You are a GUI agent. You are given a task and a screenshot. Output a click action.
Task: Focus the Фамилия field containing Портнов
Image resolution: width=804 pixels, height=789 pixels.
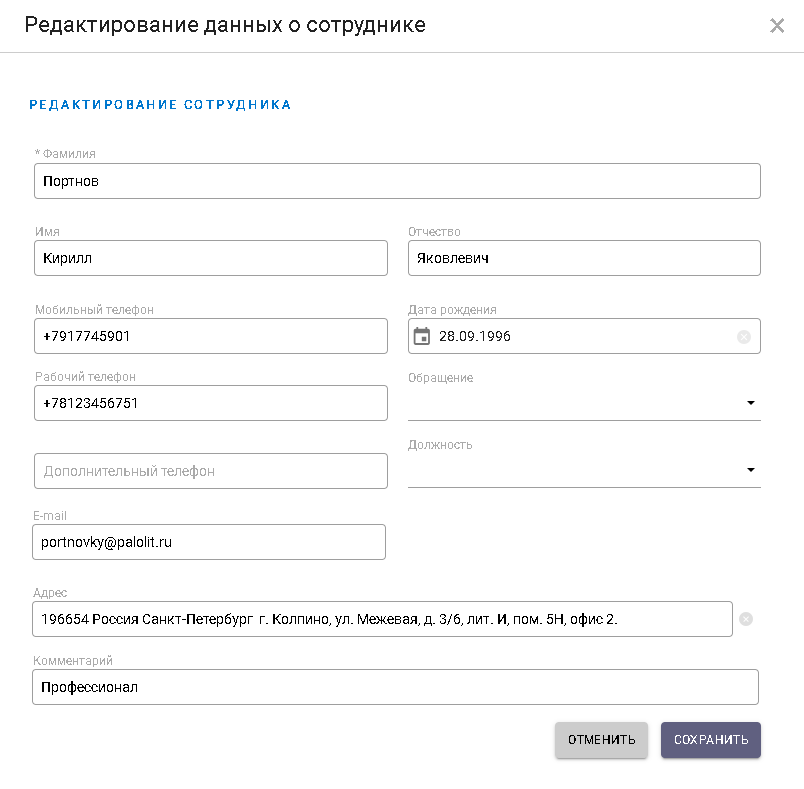pos(397,181)
